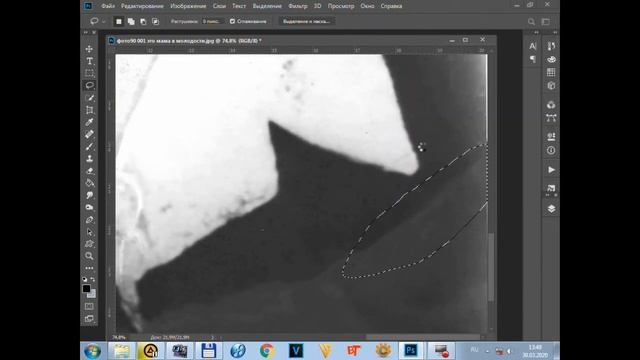The height and width of the screenshot is (360, 640).
Task: Open the 3D menu
Action: pyautogui.click(x=318, y=6)
